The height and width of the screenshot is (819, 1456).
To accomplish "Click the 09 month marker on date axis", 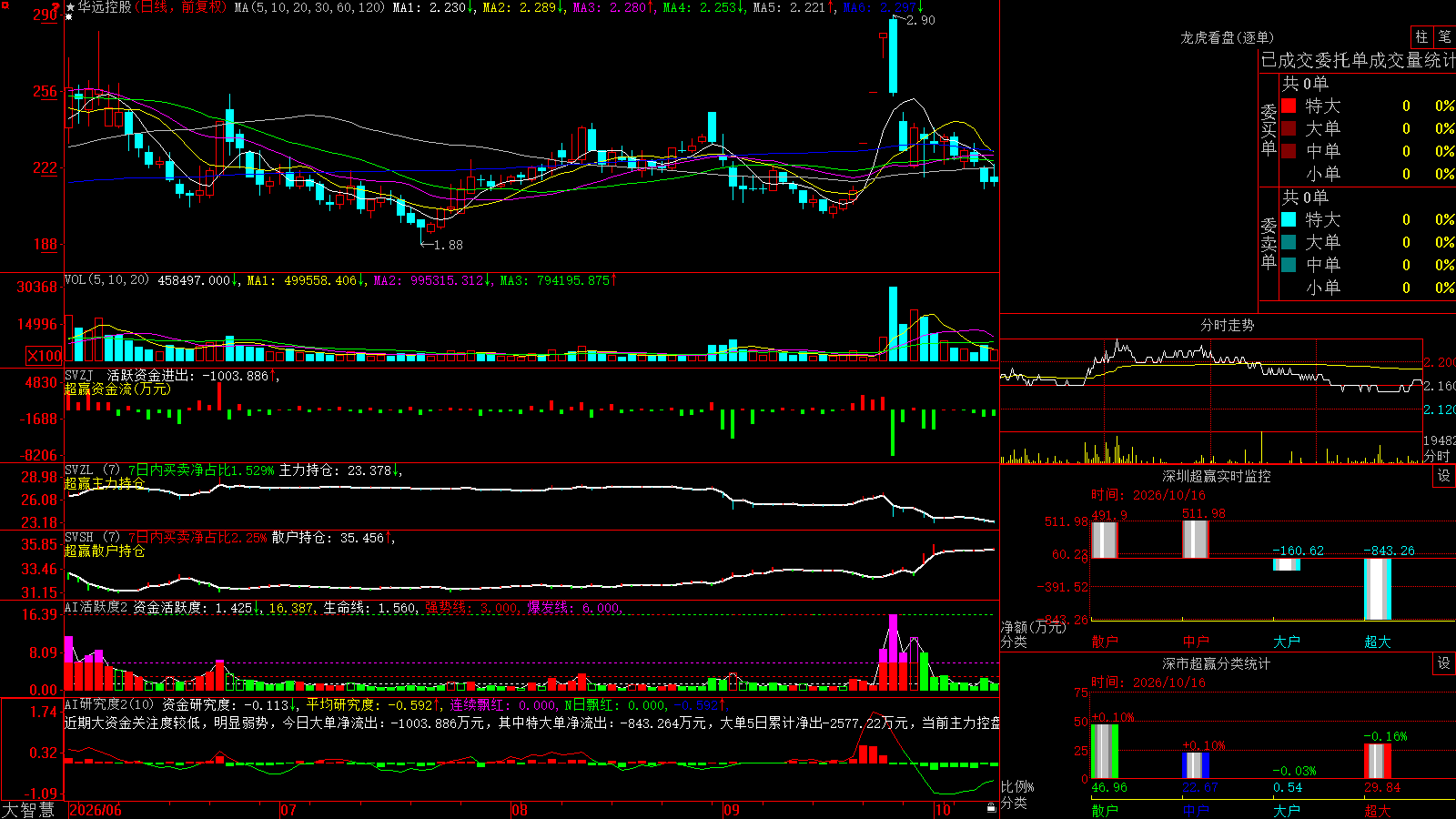I will [x=732, y=810].
